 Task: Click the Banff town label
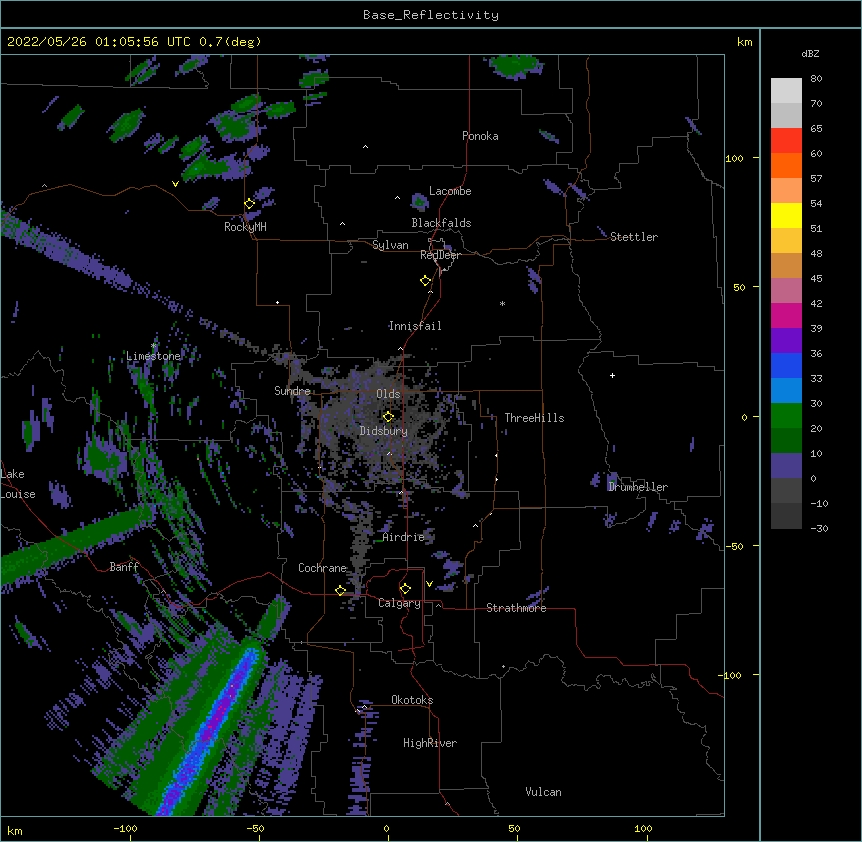(x=124, y=567)
